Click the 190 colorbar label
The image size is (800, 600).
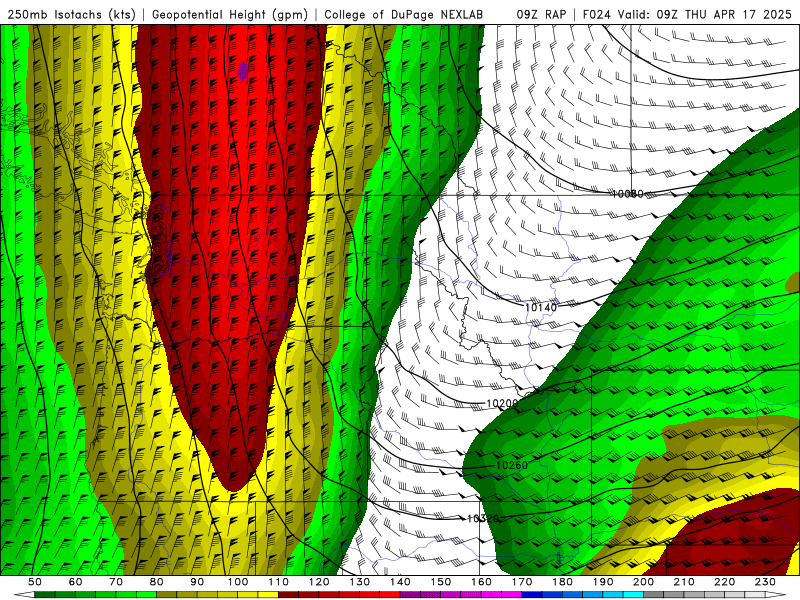(x=603, y=582)
